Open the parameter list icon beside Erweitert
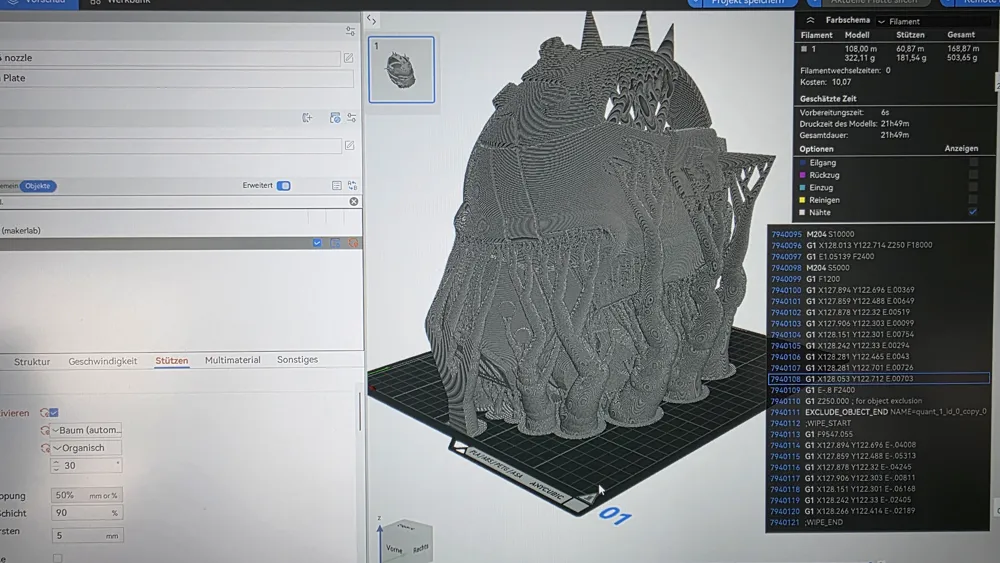 coord(337,186)
